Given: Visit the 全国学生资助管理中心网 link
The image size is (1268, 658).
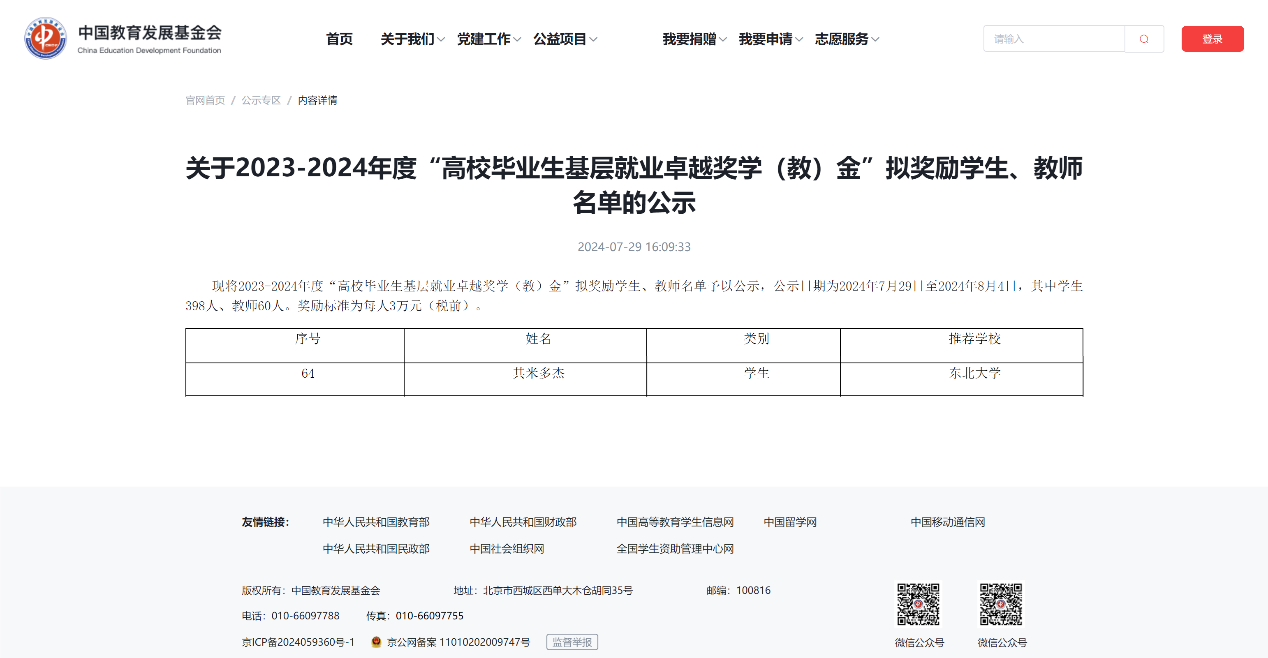Looking at the screenshot, I should point(675,549).
